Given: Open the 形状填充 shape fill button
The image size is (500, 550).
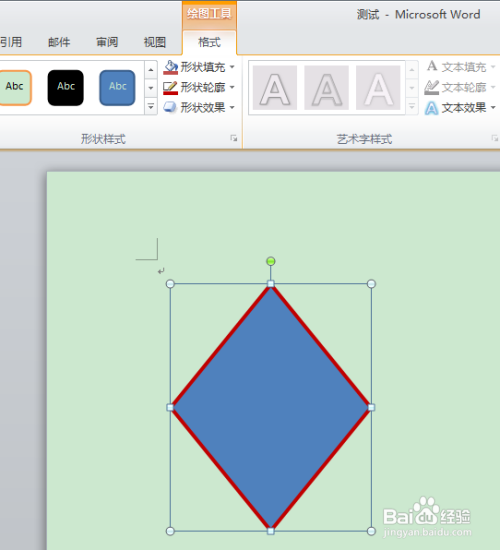Looking at the screenshot, I should point(194,67).
